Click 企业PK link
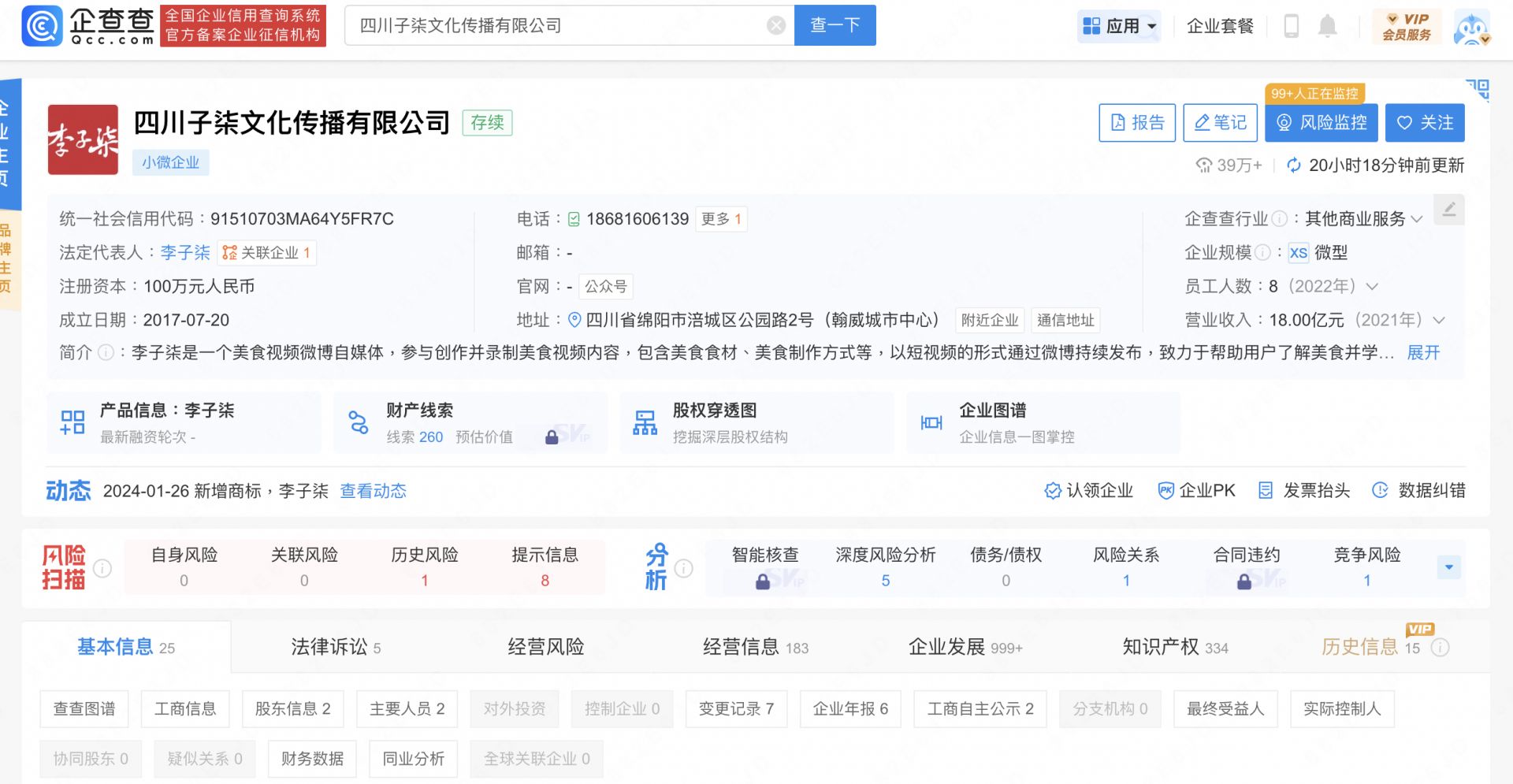The width and height of the screenshot is (1513, 784). pos(1196,490)
